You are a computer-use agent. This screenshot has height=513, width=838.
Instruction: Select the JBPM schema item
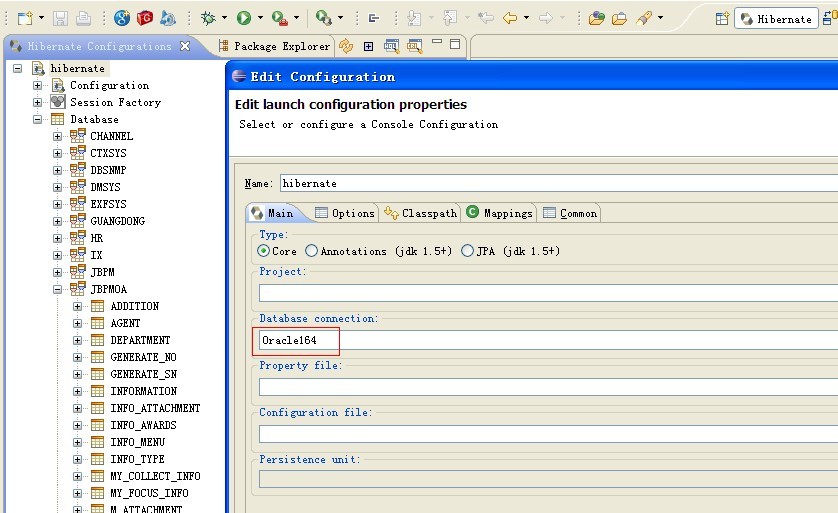(102, 273)
